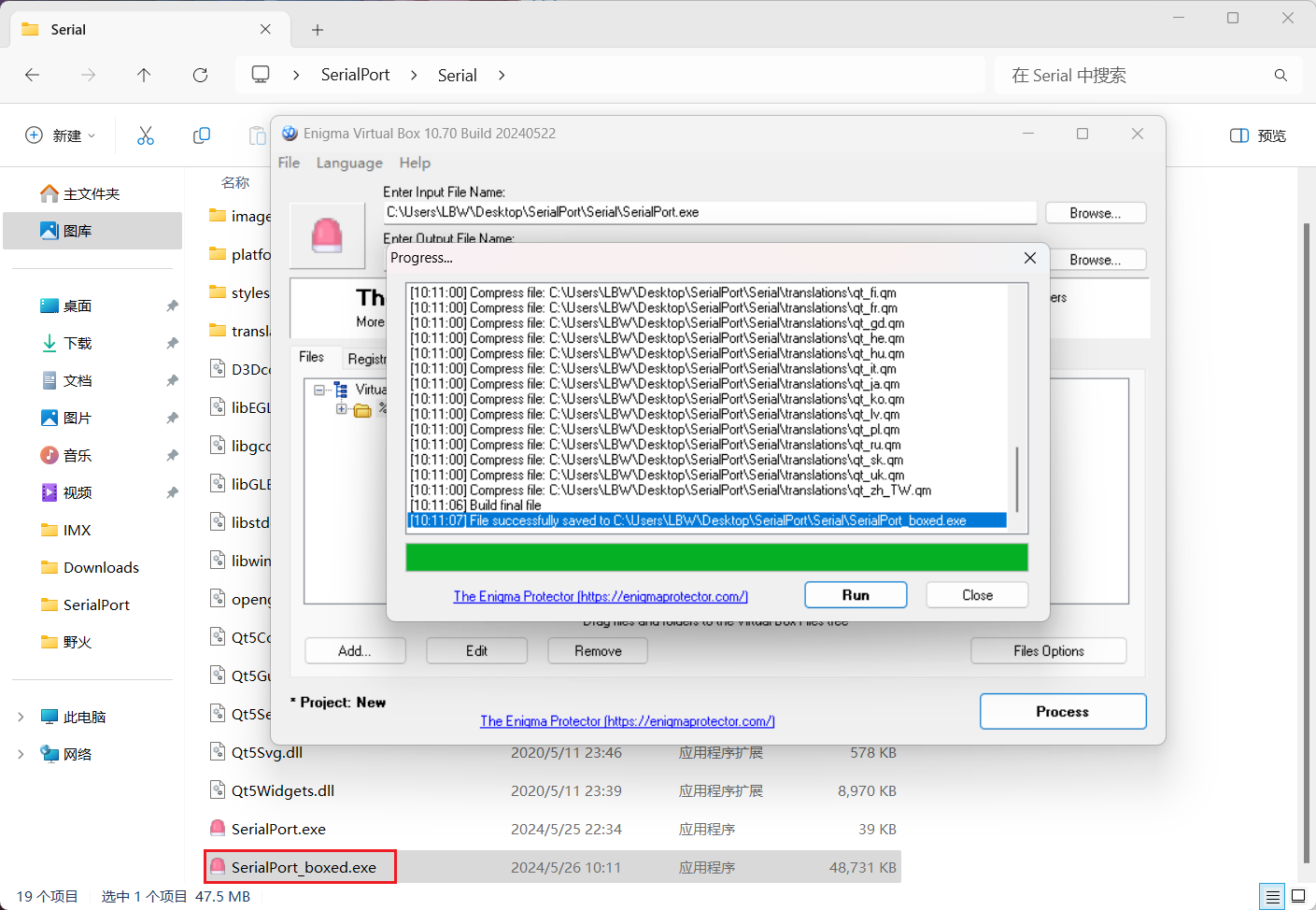Switch to the Files tab
This screenshot has height=910, width=1316.
pos(312,357)
